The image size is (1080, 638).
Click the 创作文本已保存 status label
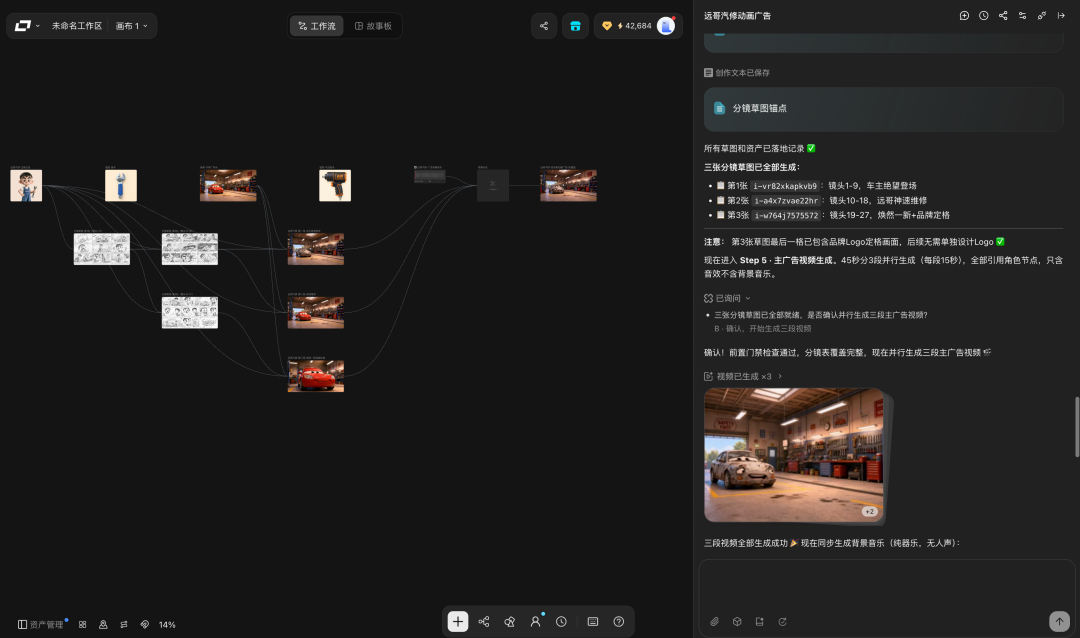(x=742, y=72)
